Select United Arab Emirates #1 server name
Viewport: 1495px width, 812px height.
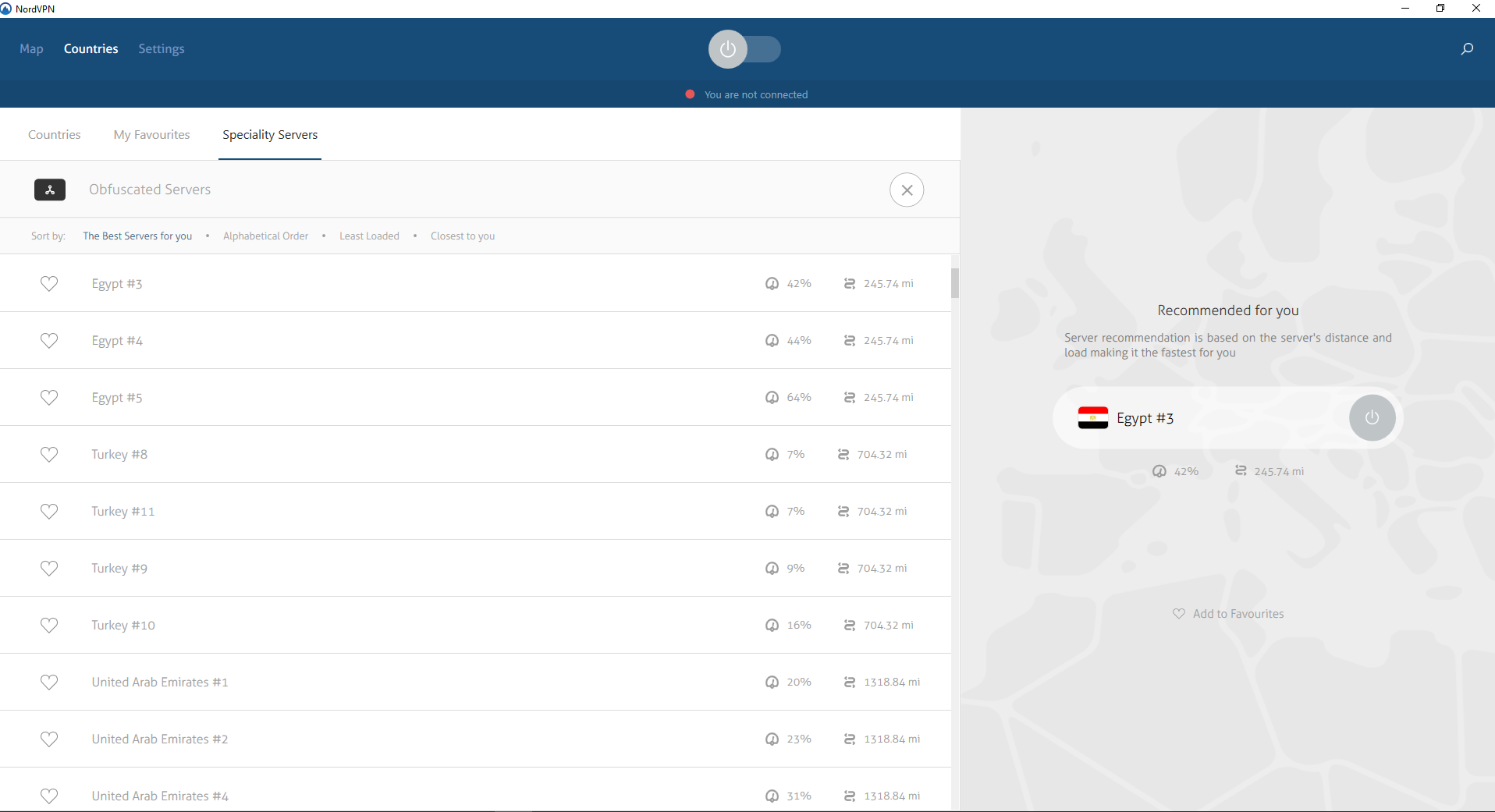point(160,683)
